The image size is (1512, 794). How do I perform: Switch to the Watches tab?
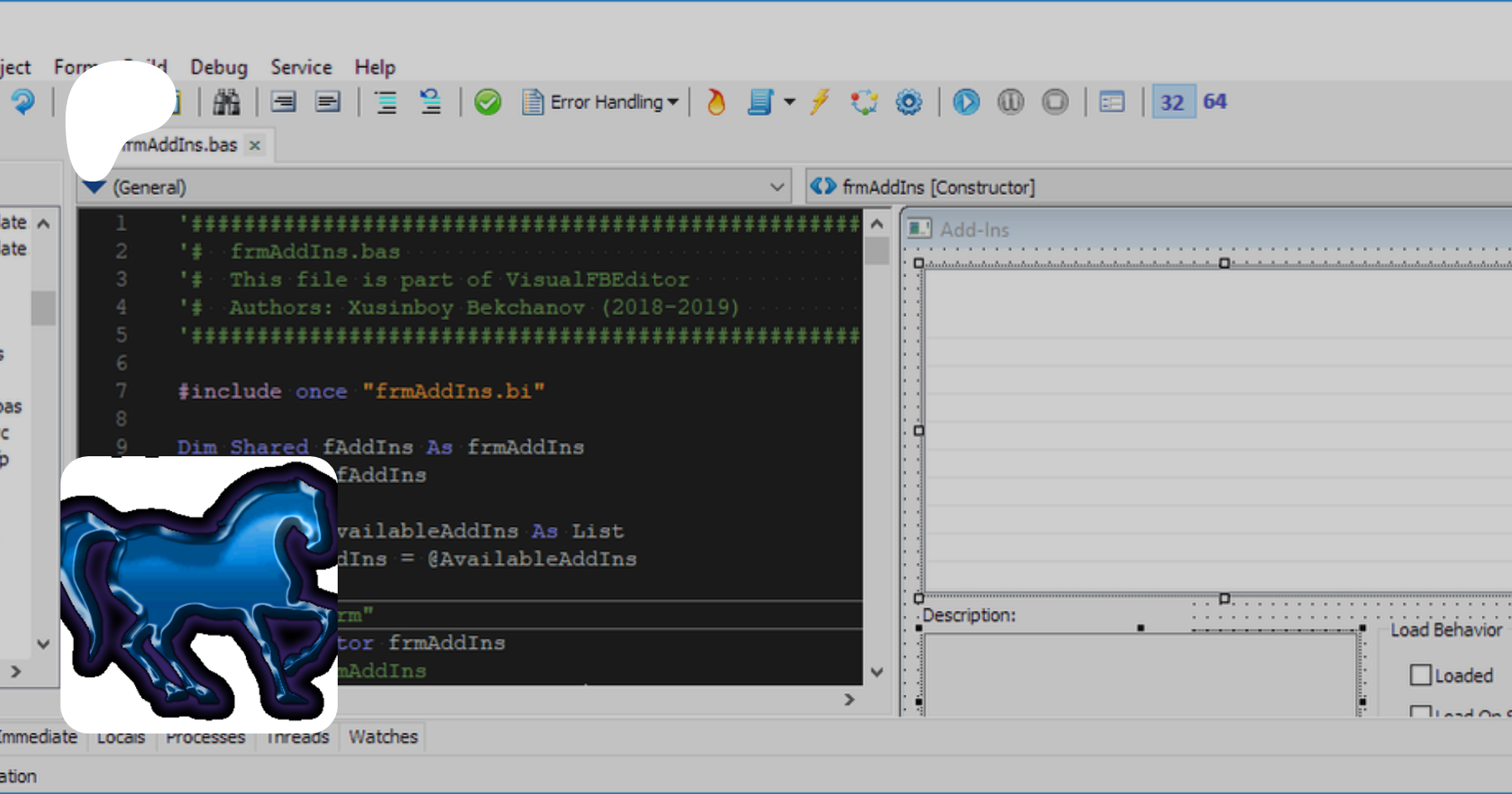(x=383, y=737)
